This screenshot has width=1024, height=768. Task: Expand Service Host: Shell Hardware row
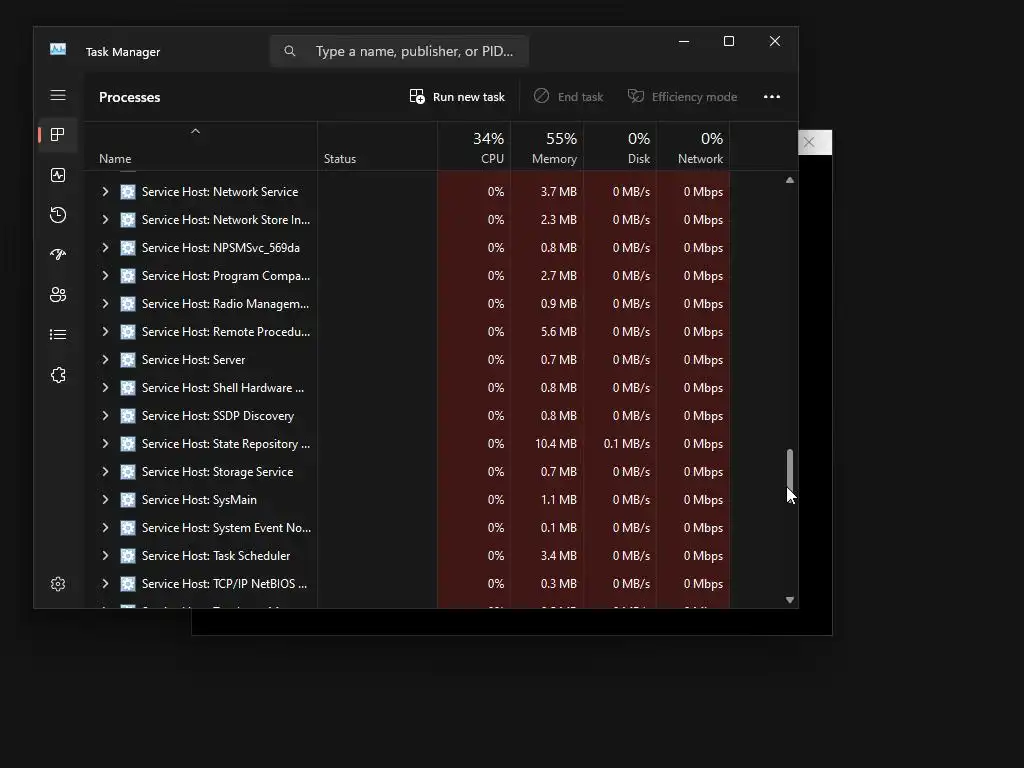pyautogui.click(x=105, y=387)
